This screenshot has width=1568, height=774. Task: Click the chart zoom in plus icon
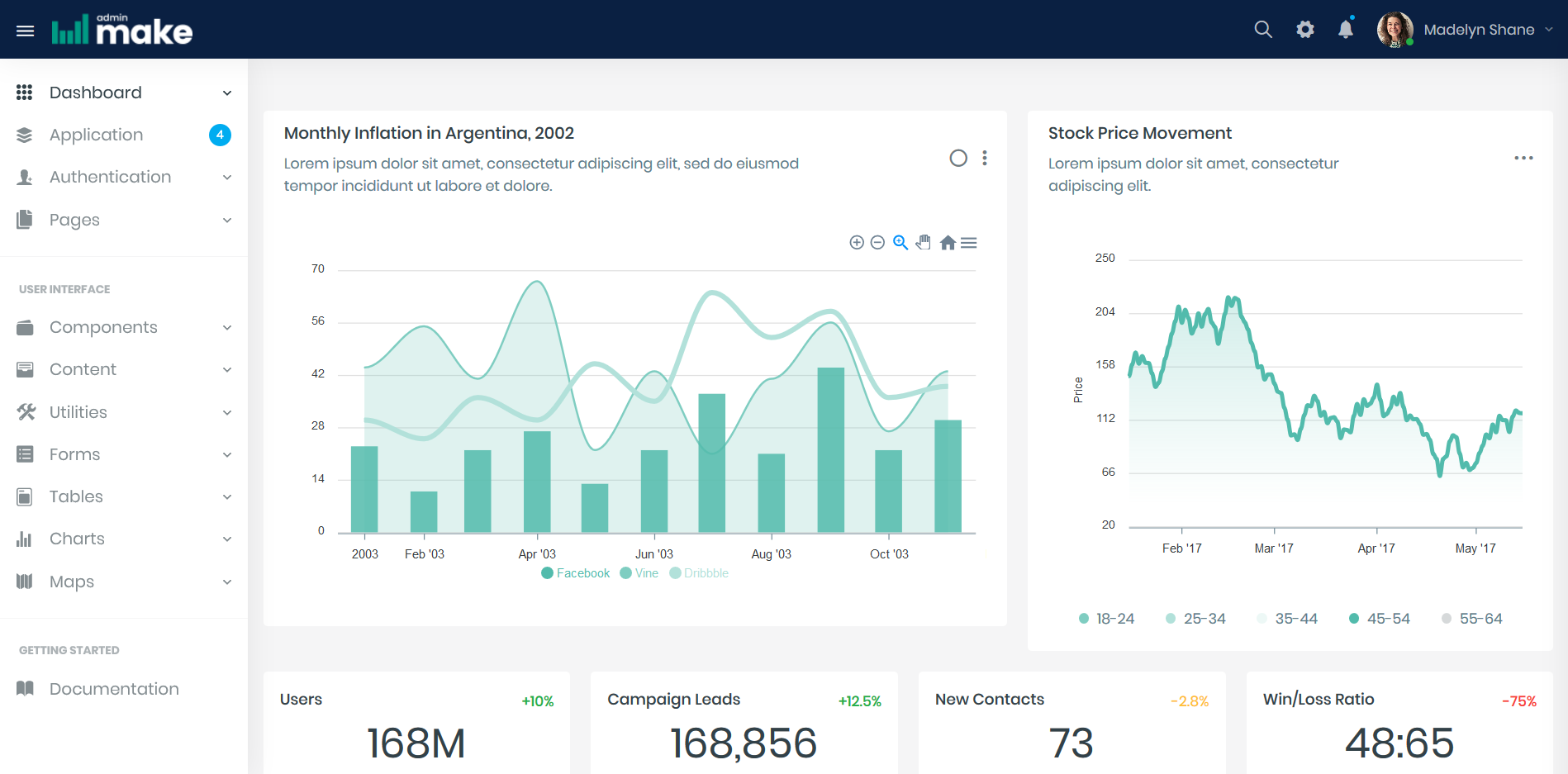pos(857,242)
